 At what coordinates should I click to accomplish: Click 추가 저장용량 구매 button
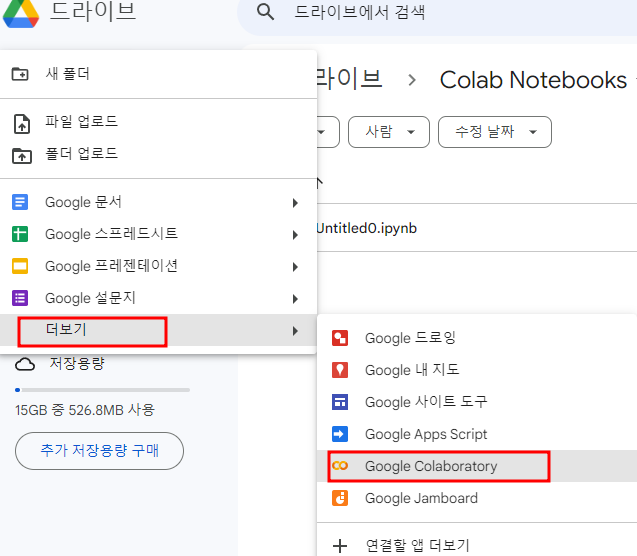click(100, 451)
